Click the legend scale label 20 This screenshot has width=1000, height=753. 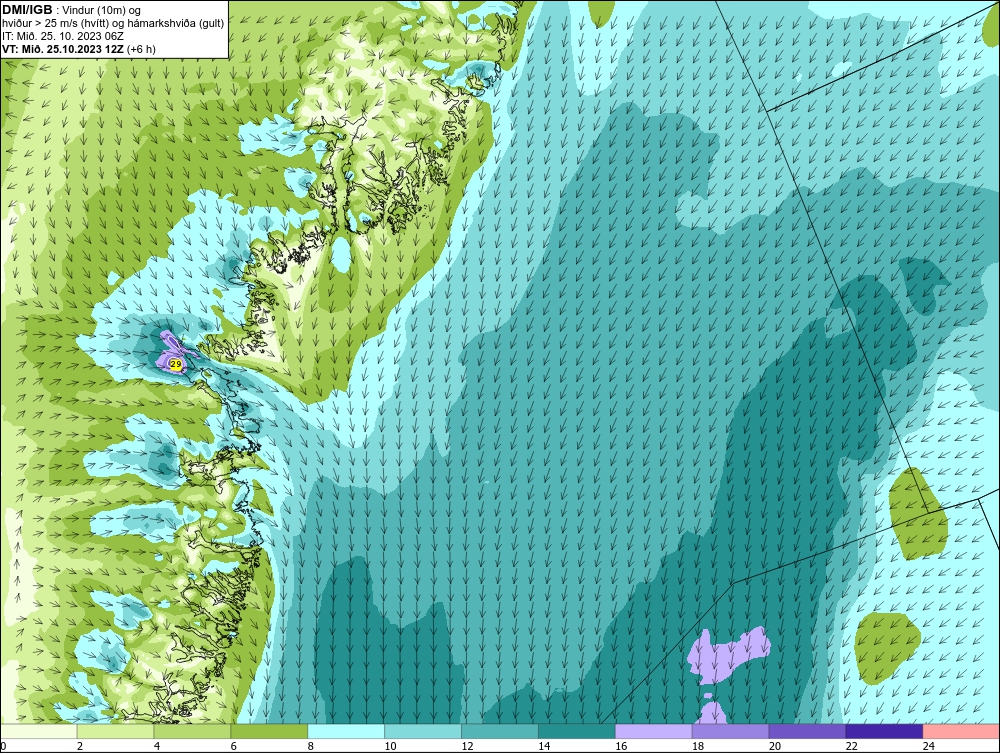click(x=775, y=746)
